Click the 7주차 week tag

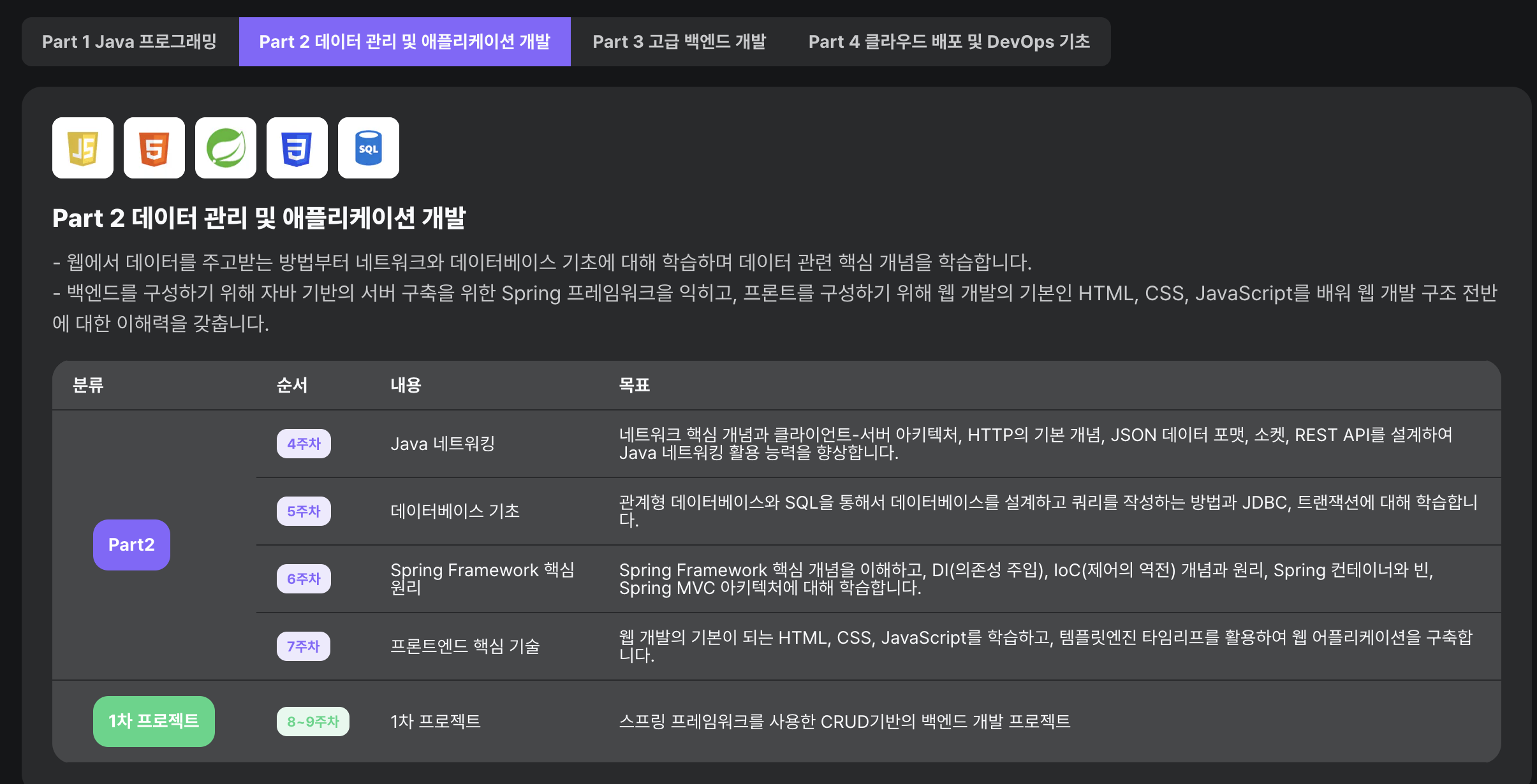(x=304, y=646)
